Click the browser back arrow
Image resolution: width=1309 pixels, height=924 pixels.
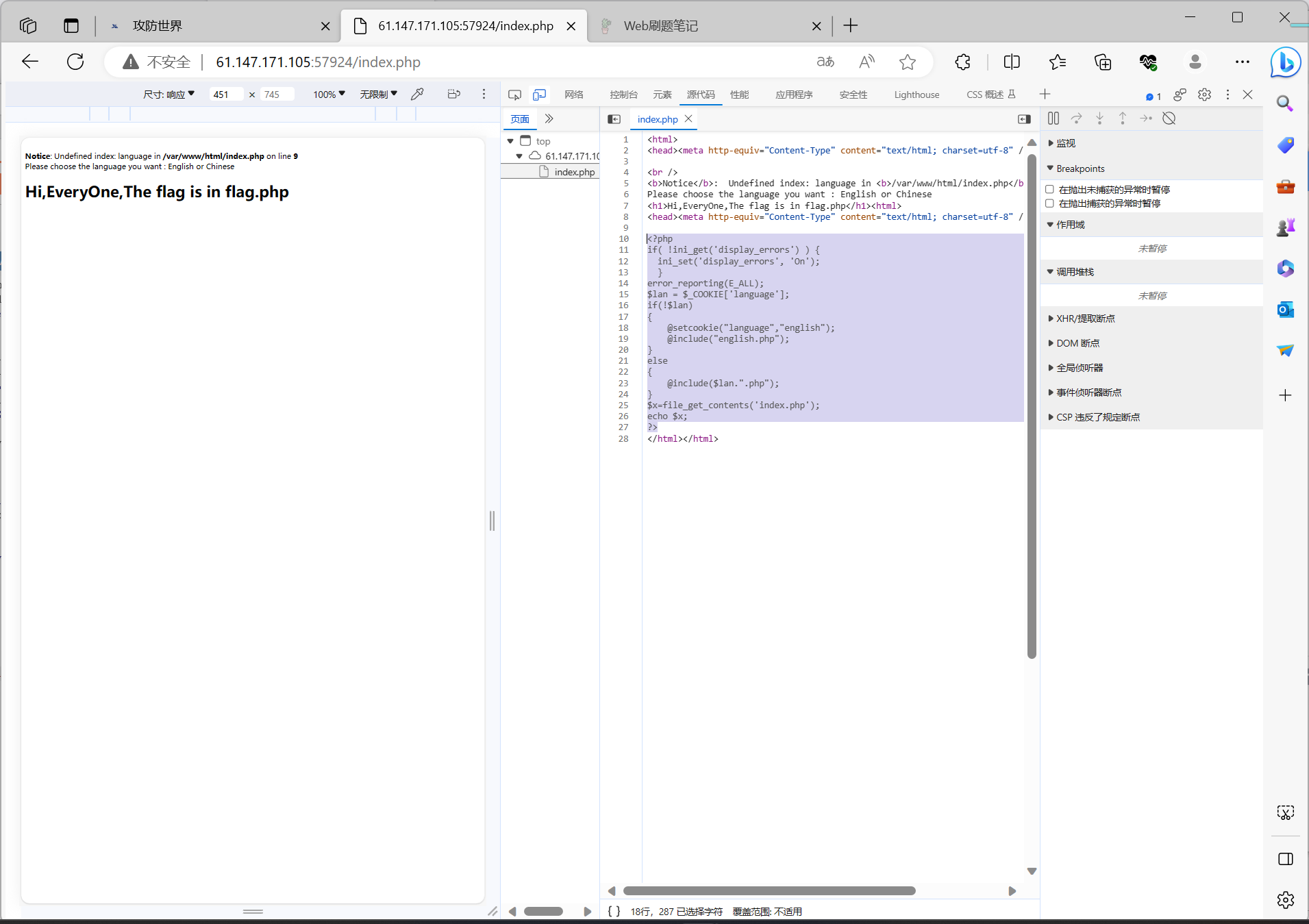tap(30, 62)
